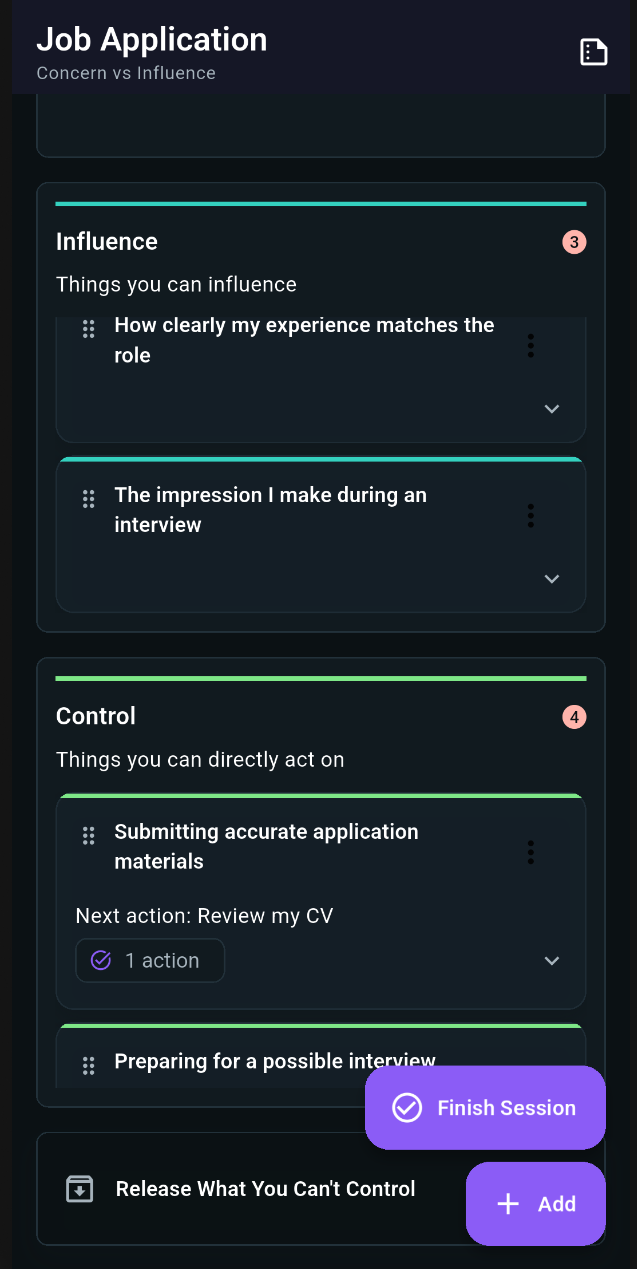
Task: Click the Add button
Action: [536, 1204]
